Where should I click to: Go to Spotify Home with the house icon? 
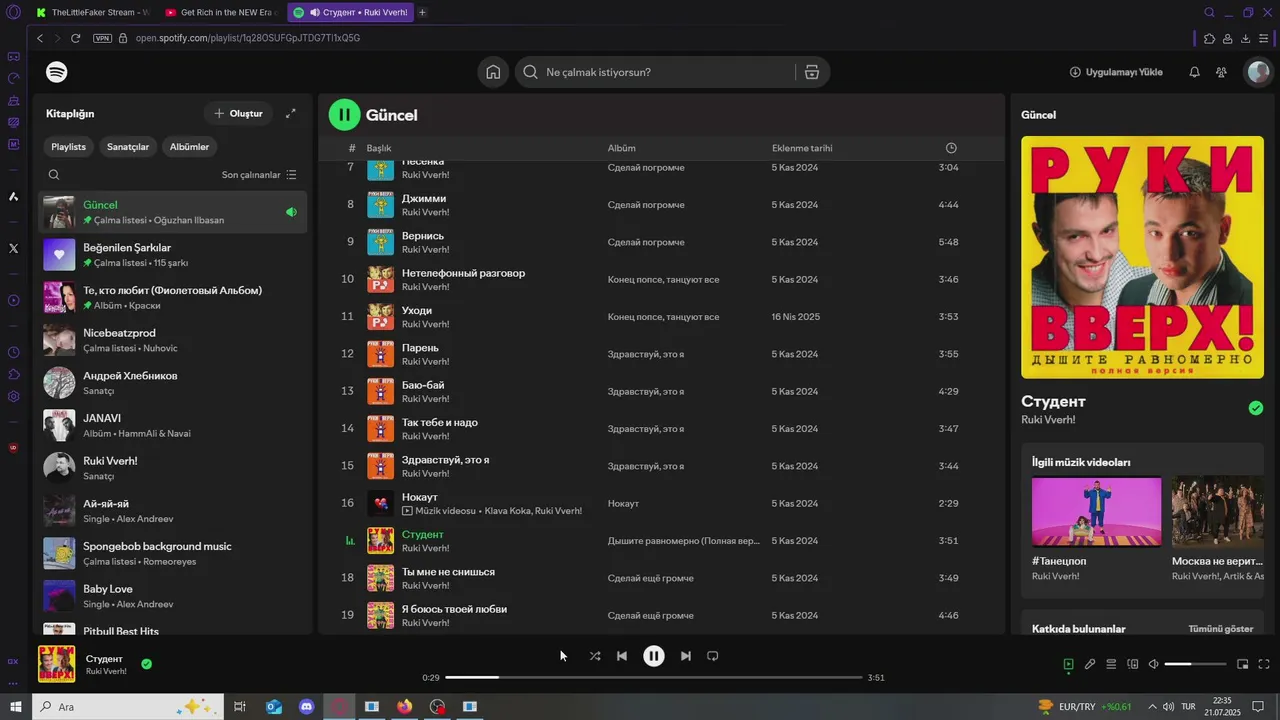click(493, 72)
